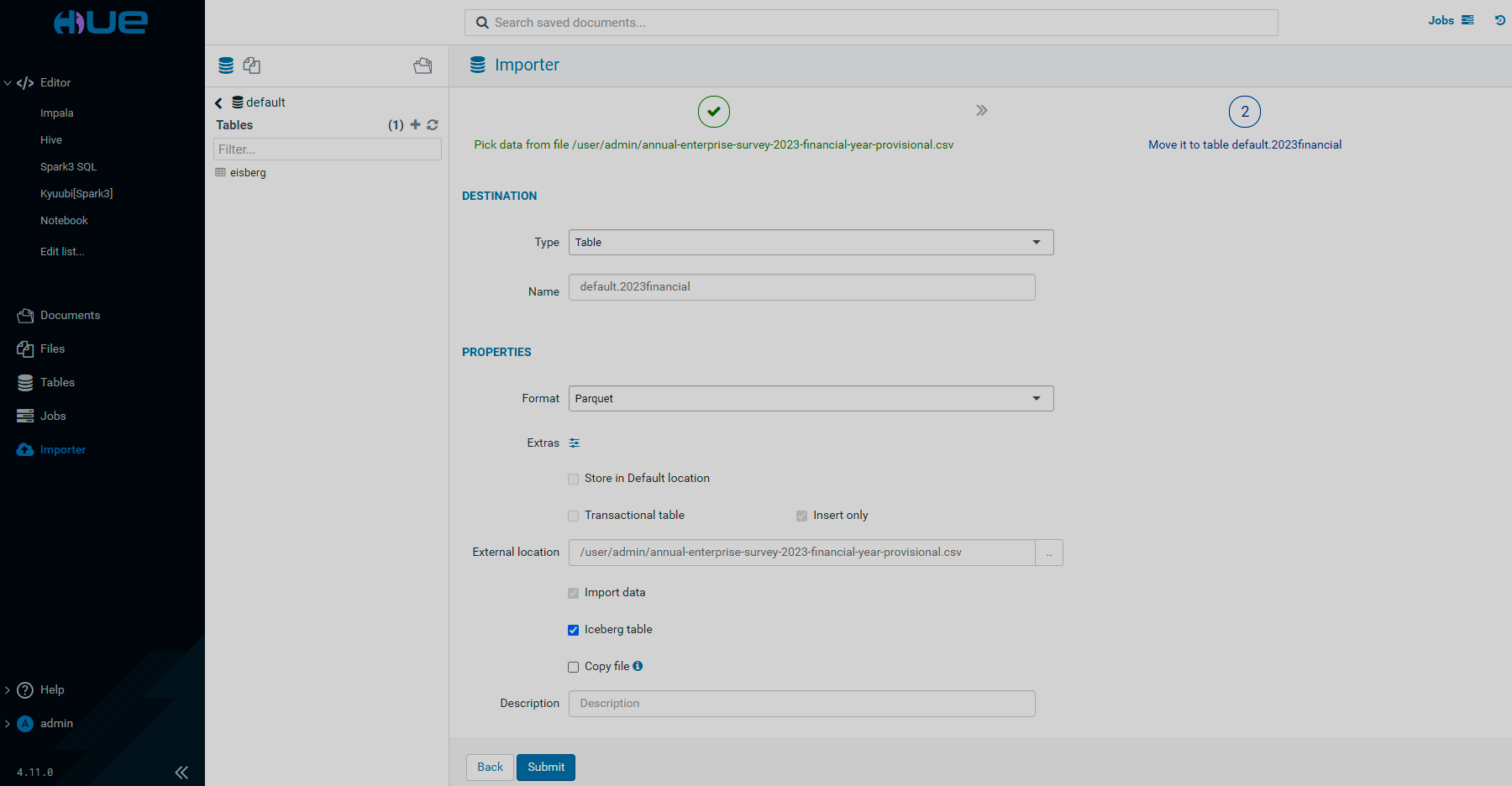Collapse the Editor section chevron

tap(8, 83)
